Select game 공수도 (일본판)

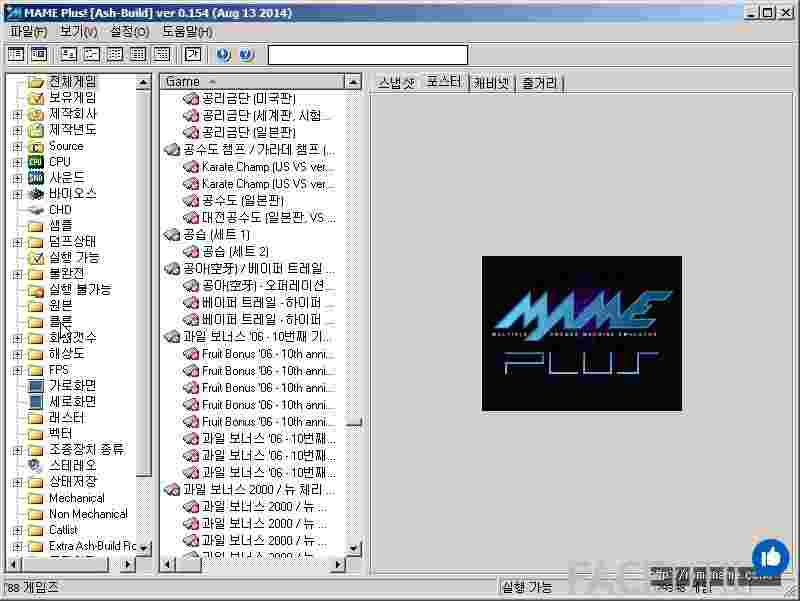point(243,200)
